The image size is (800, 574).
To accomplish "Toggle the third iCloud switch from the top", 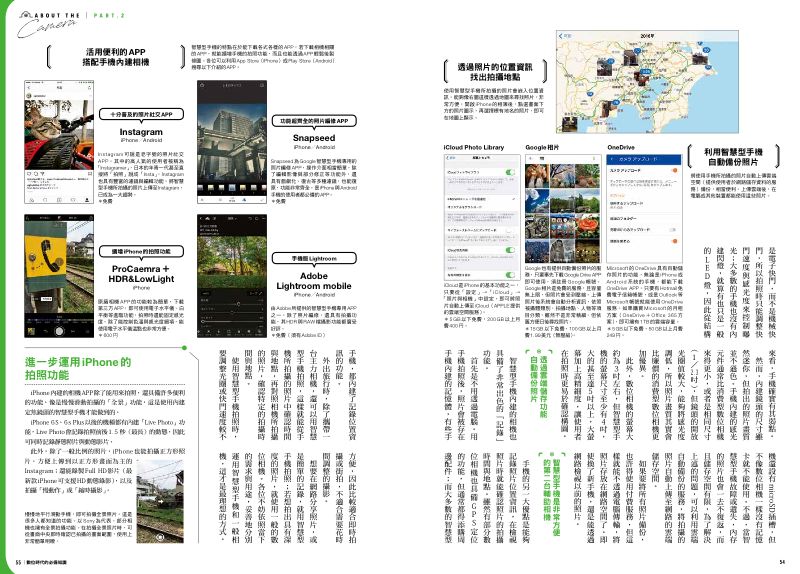I will tap(510, 250).
